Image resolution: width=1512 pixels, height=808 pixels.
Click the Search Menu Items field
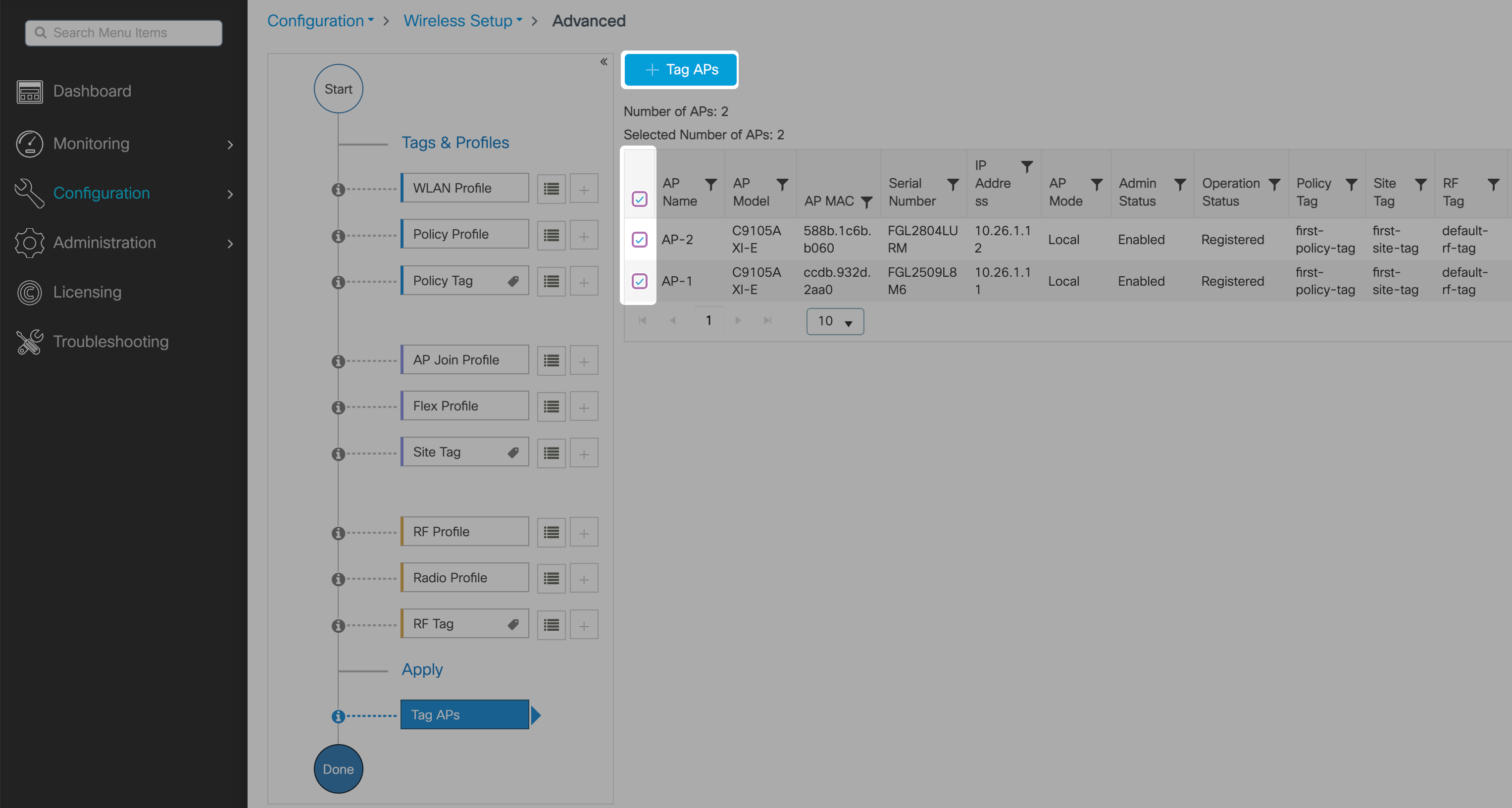pyautogui.click(x=124, y=33)
